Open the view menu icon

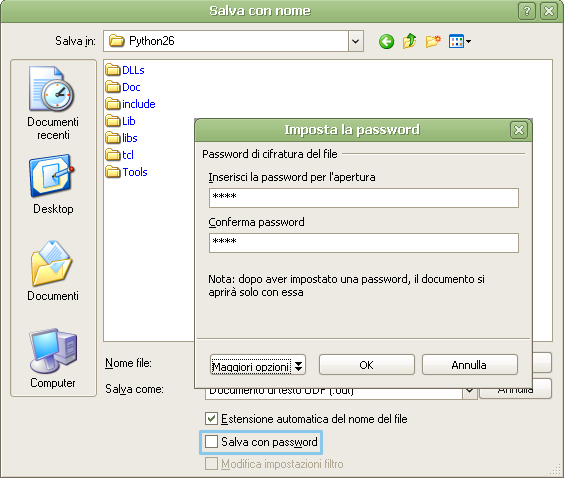pyautogui.click(x=459, y=41)
